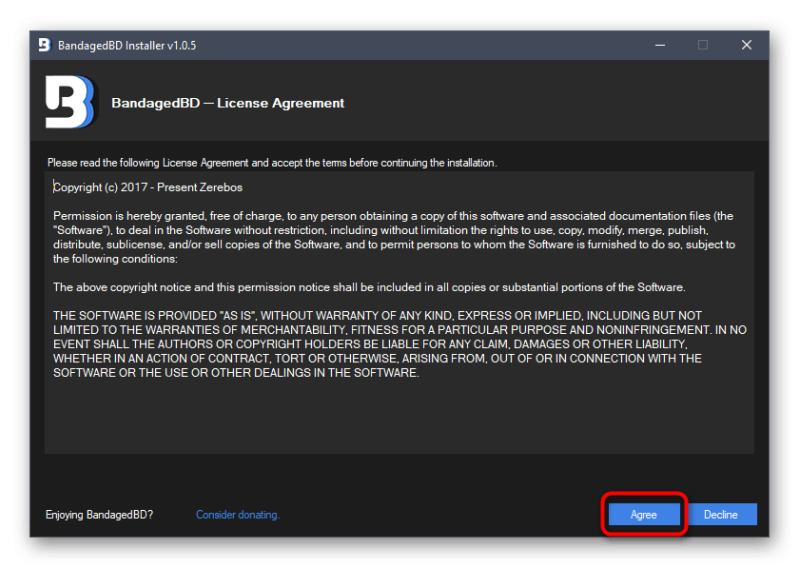Click inside the license text box
The image size is (800, 568).
click(399, 312)
